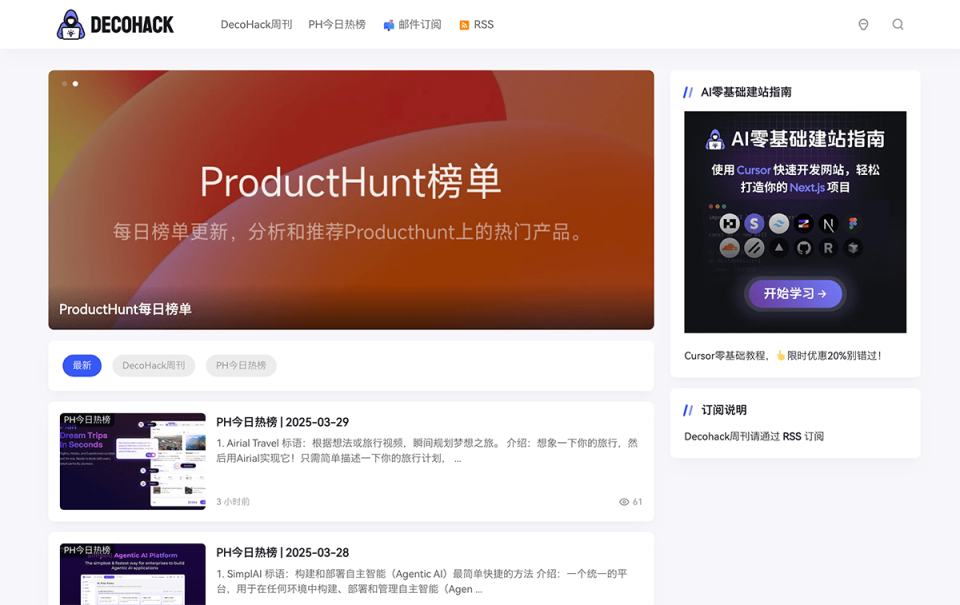
Task: Click the DecoHack astronaut logo
Action: point(70,24)
